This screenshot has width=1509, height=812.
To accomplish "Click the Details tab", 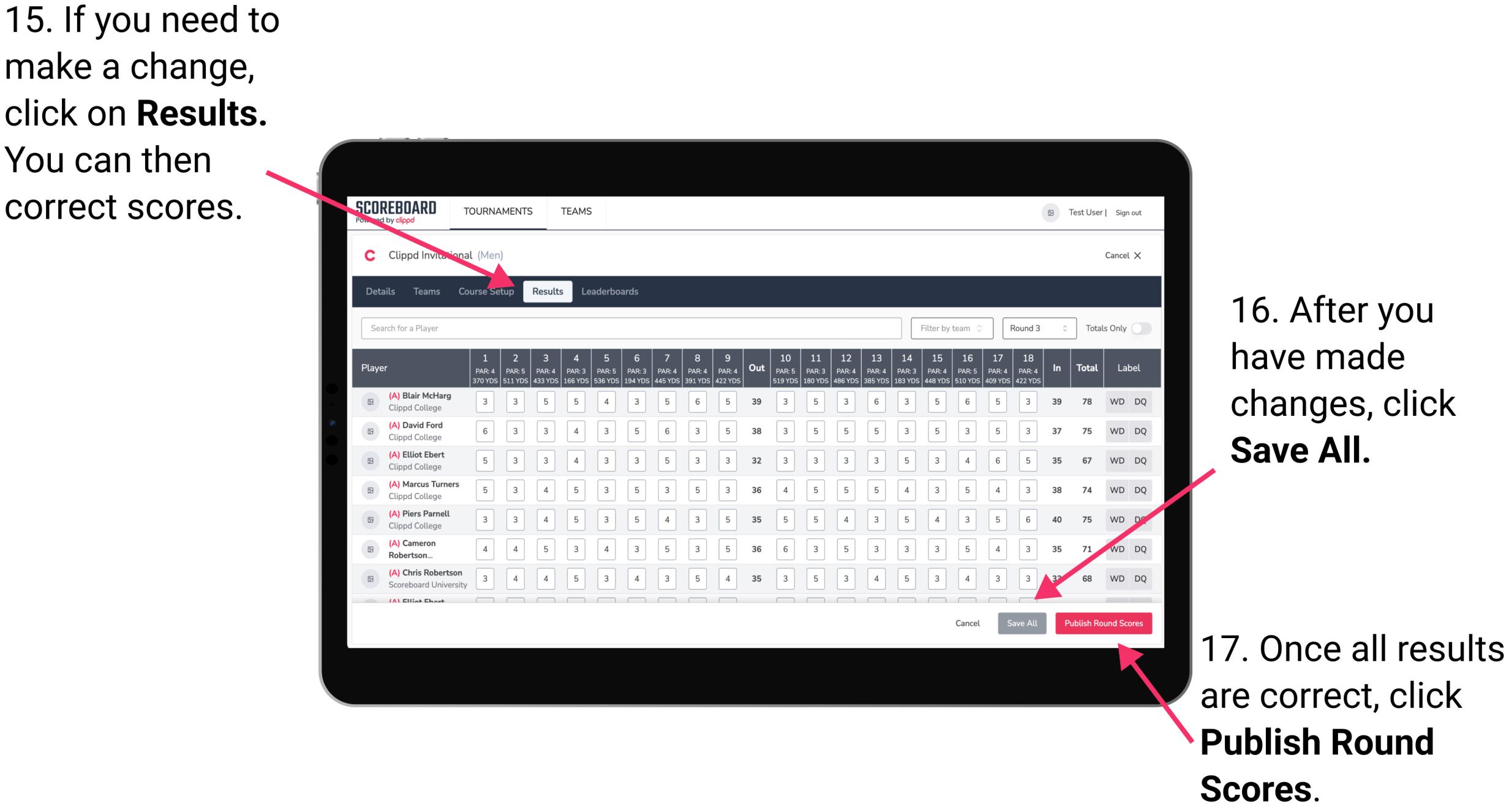I will pyautogui.click(x=381, y=291).
